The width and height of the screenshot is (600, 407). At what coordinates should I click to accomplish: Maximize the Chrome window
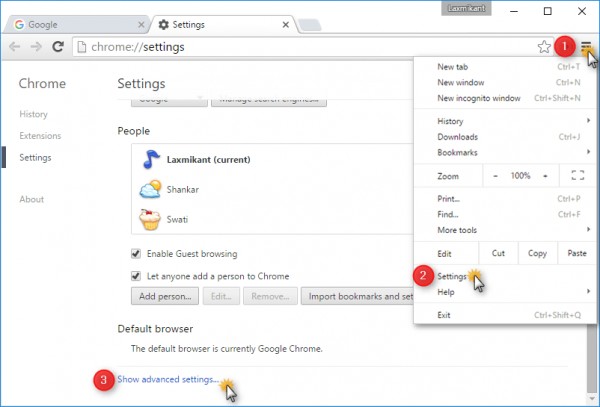(548, 11)
